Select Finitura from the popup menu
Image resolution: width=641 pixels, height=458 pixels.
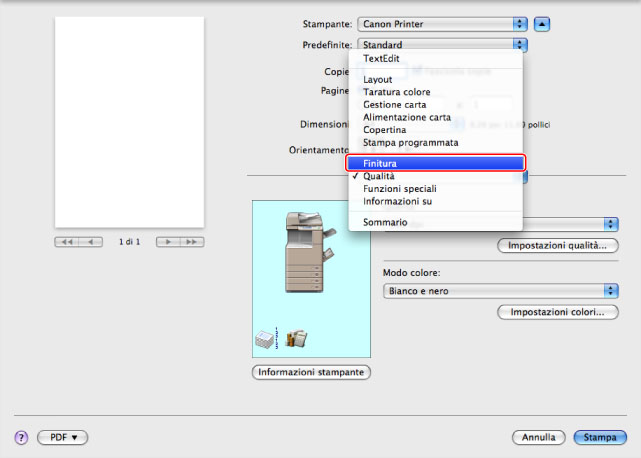[435, 163]
